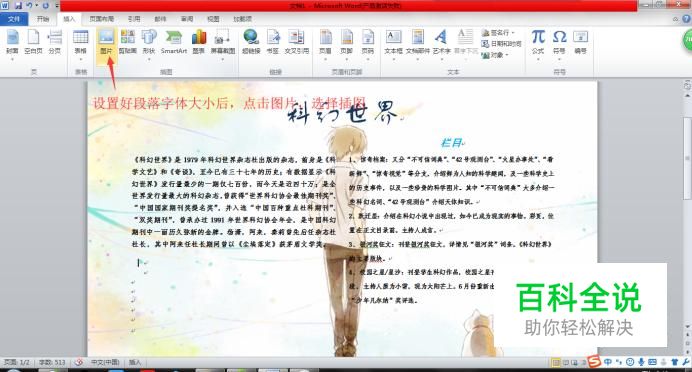Expand the 对象 object dropdown arrow

tap(507, 55)
